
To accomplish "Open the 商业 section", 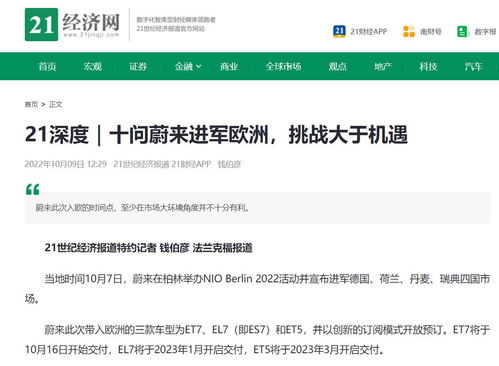I will 229,66.
